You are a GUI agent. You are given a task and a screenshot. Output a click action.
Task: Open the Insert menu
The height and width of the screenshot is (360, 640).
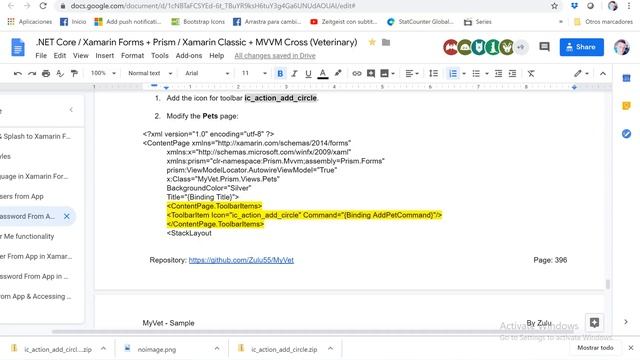point(104,56)
